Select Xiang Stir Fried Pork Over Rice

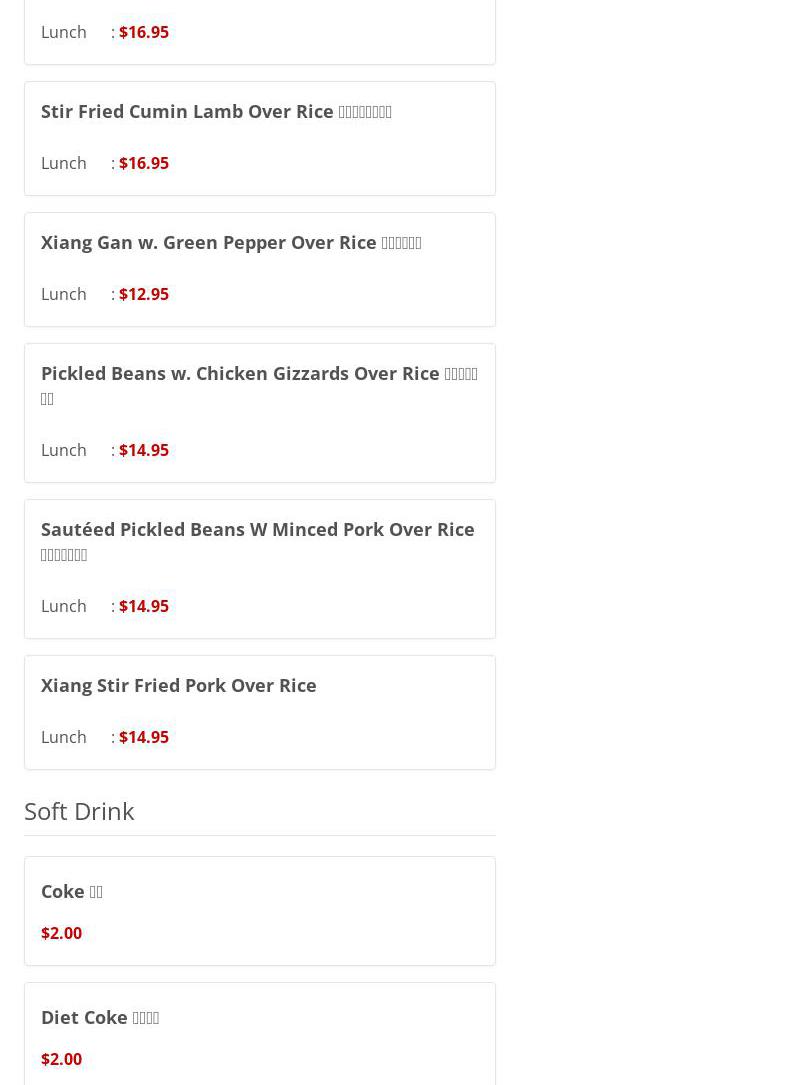point(179,685)
